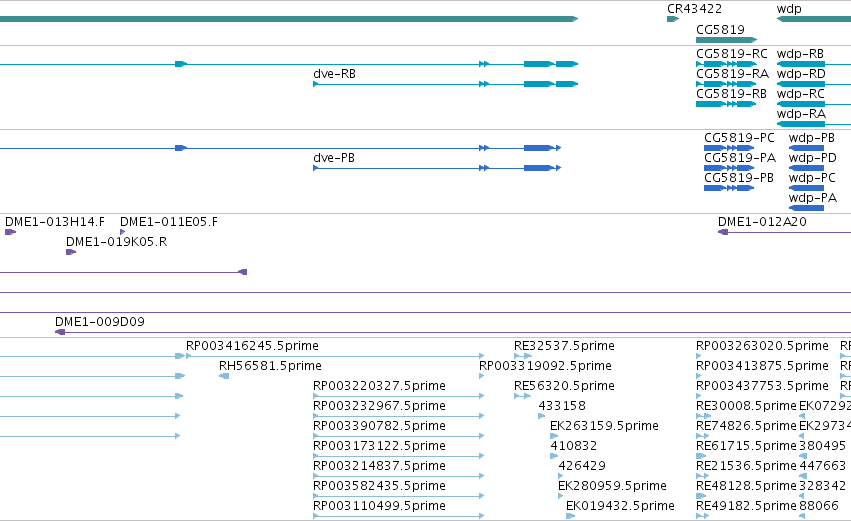Click the RP003582435.5prime EST label
The image size is (851, 521).
(x=379, y=487)
